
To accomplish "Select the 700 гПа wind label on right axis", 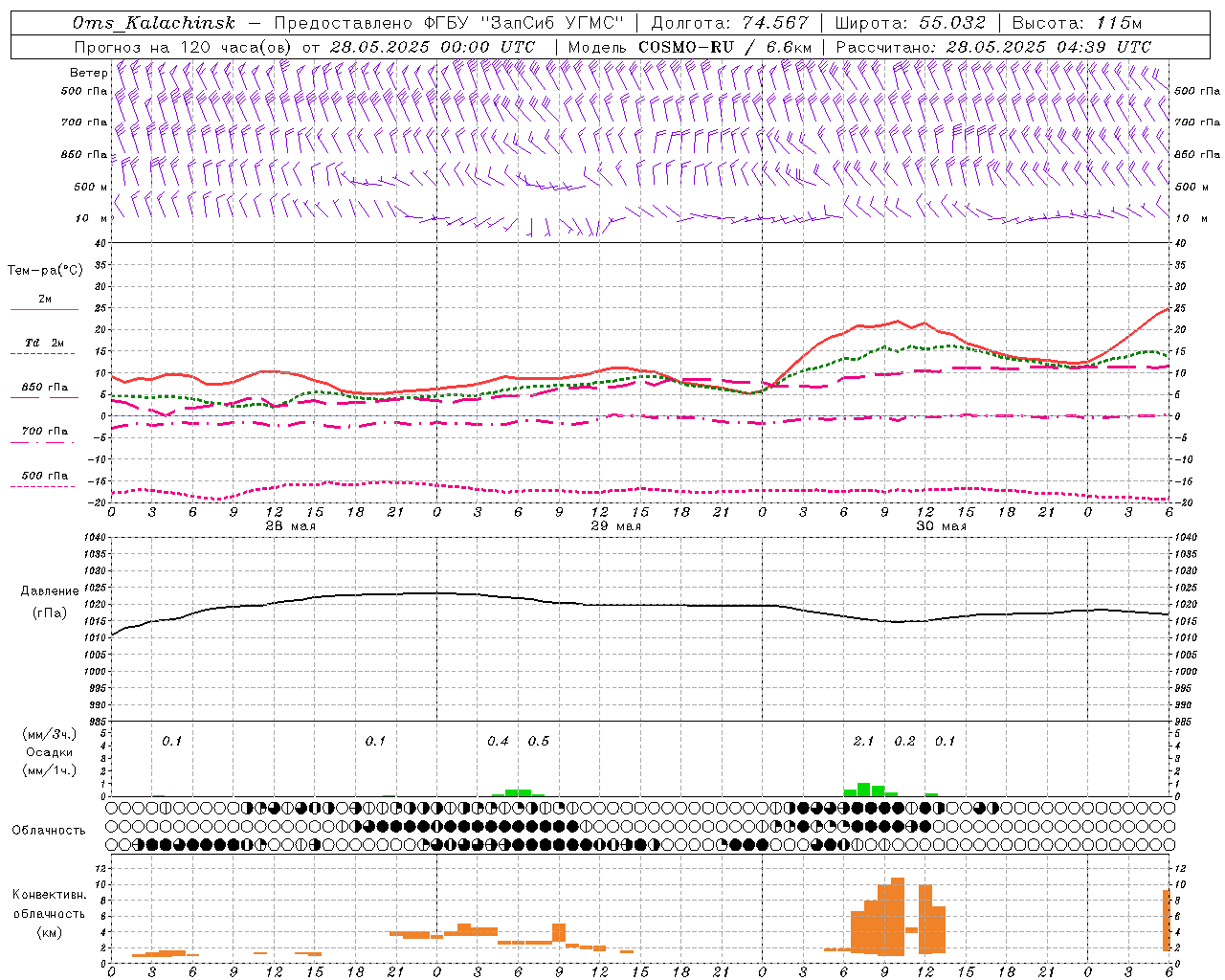I will pyautogui.click(x=1197, y=122).
